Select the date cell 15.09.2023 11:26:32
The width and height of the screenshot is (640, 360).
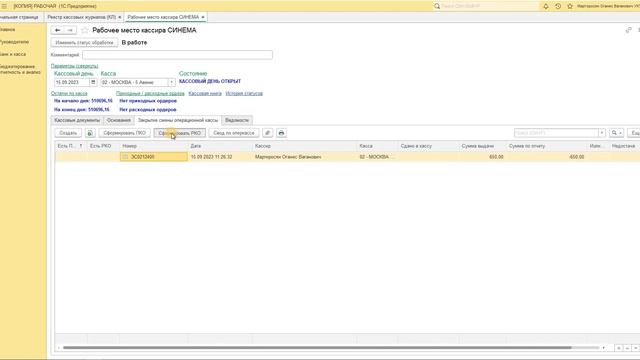pyautogui.click(x=220, y=157)
